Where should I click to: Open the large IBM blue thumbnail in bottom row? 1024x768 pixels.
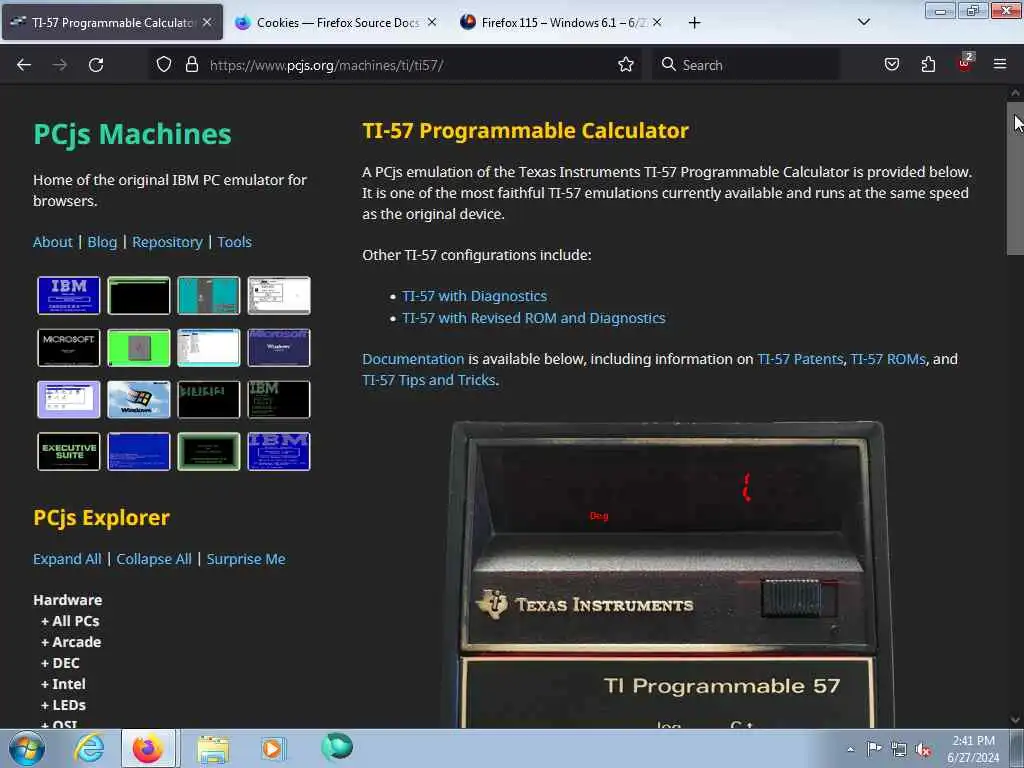tap(279, 451)
